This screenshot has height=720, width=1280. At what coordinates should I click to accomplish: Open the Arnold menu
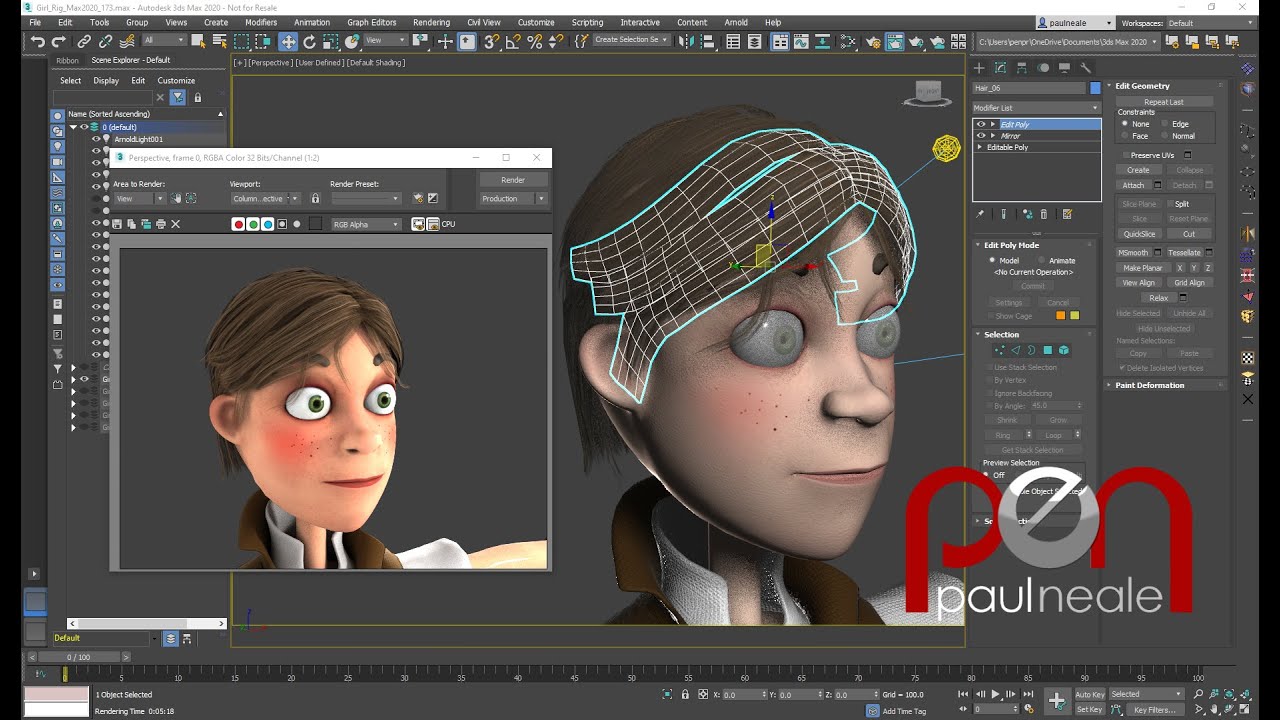736,22
